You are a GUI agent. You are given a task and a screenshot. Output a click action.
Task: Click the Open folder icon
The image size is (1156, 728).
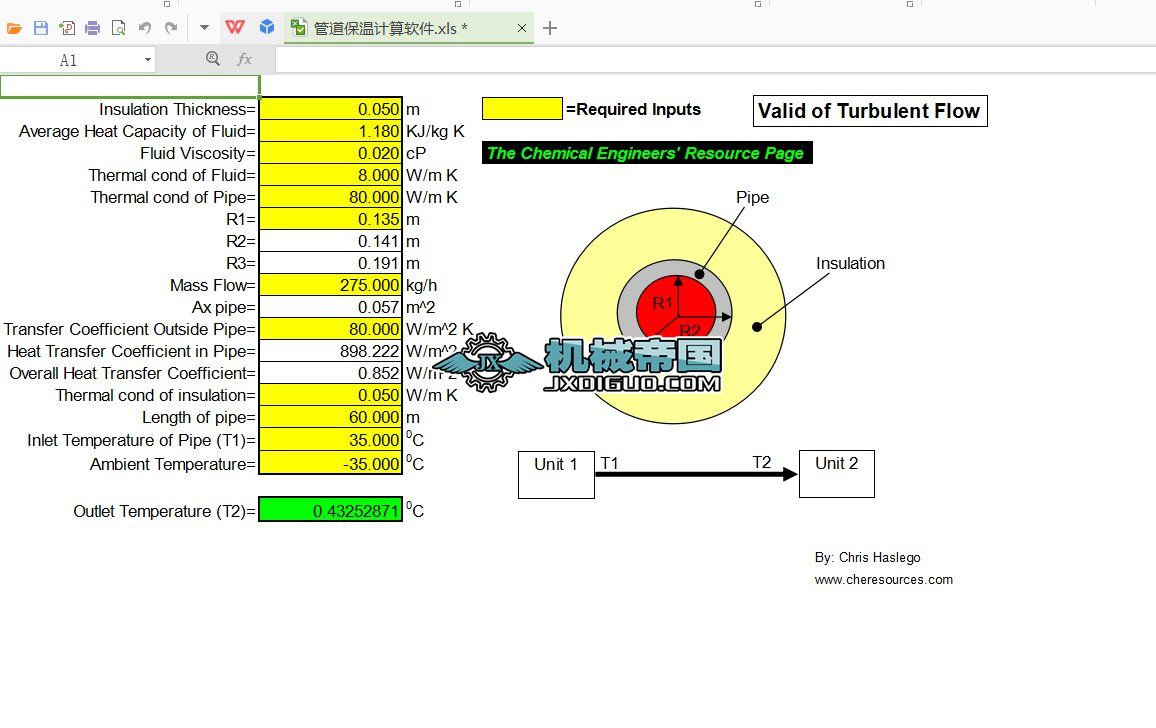tap(14, 28)
